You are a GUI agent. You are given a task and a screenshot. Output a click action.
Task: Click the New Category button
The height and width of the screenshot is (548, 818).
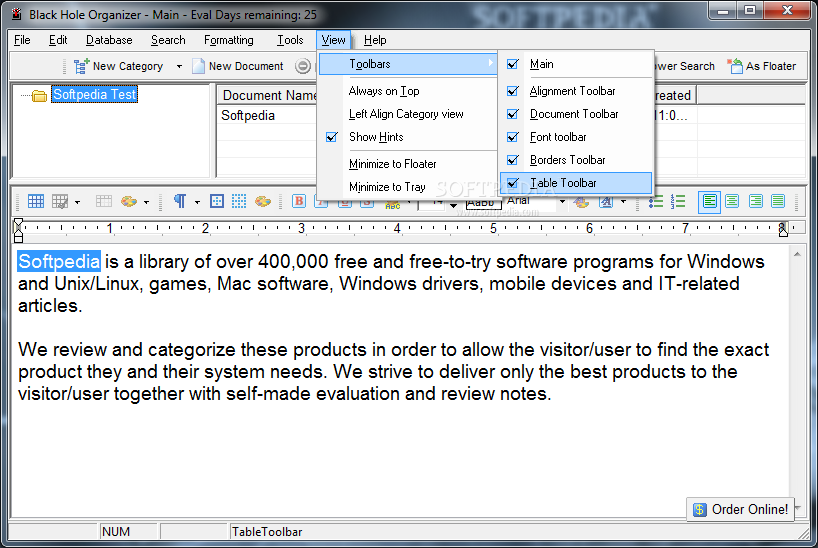[118, 66]
